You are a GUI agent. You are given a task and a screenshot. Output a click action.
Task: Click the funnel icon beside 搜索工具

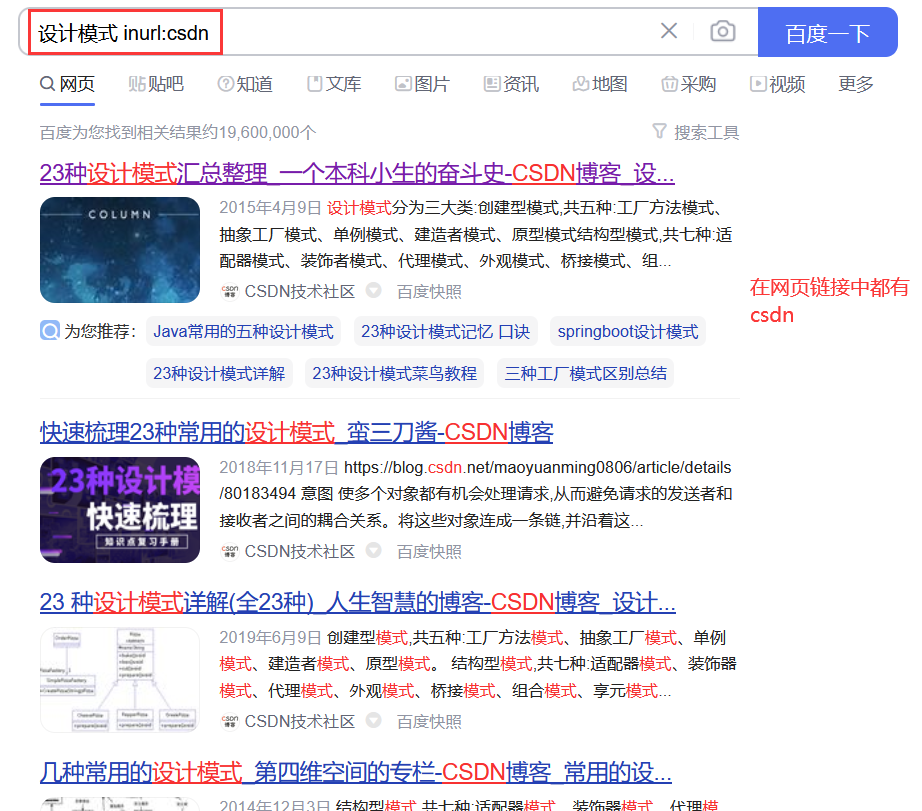pos(660,131)
